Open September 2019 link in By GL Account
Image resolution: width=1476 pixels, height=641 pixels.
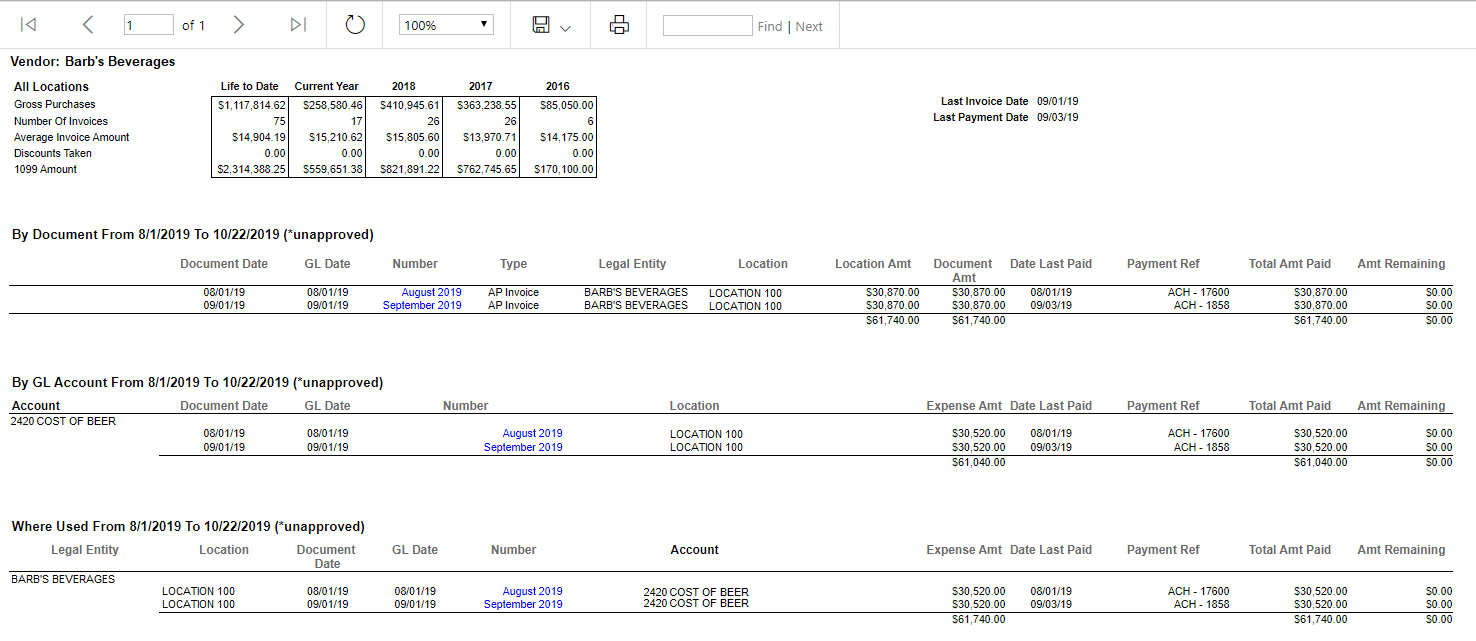[523, 447]
